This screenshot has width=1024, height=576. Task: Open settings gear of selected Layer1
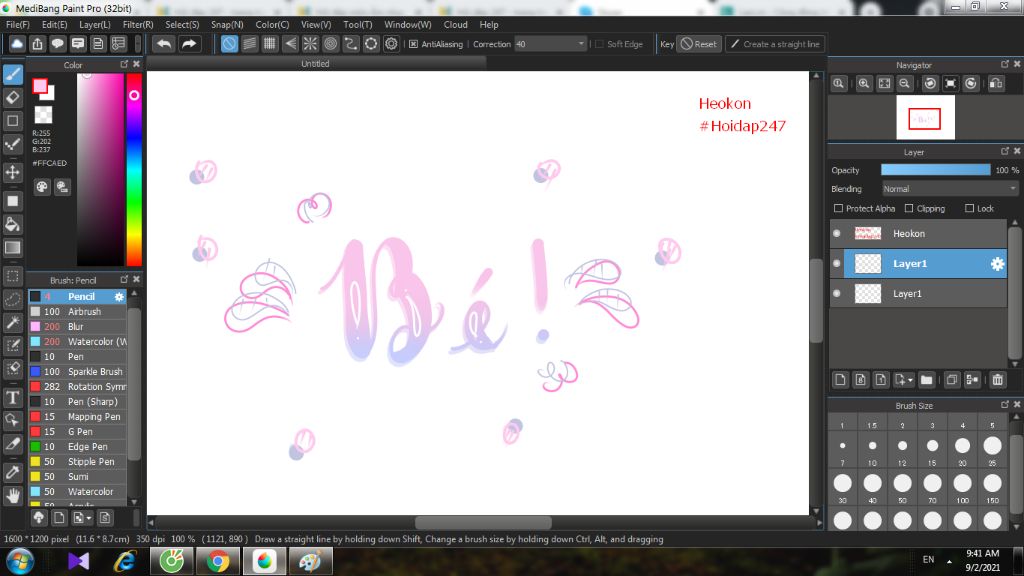tap(997, 264)
